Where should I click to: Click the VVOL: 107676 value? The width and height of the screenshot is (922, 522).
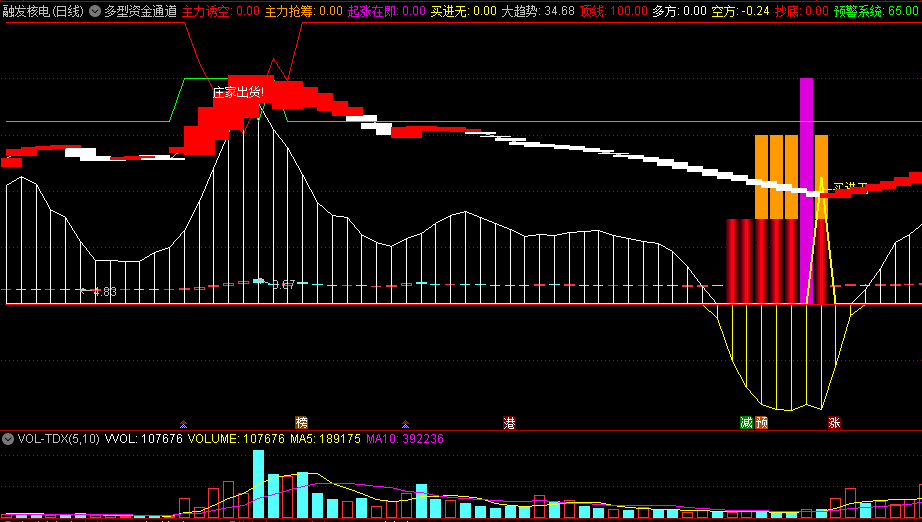(143, 439)
